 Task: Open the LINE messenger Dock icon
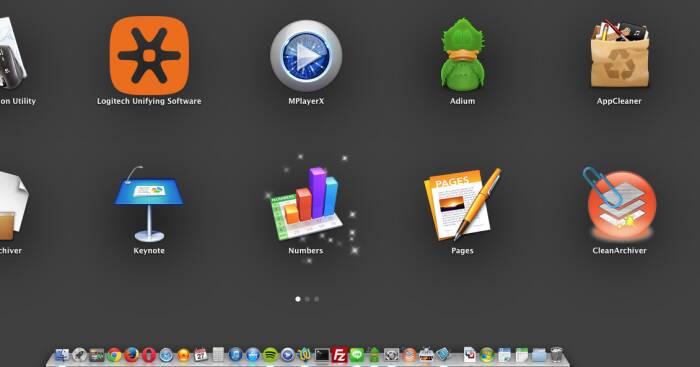pos(357,355)
